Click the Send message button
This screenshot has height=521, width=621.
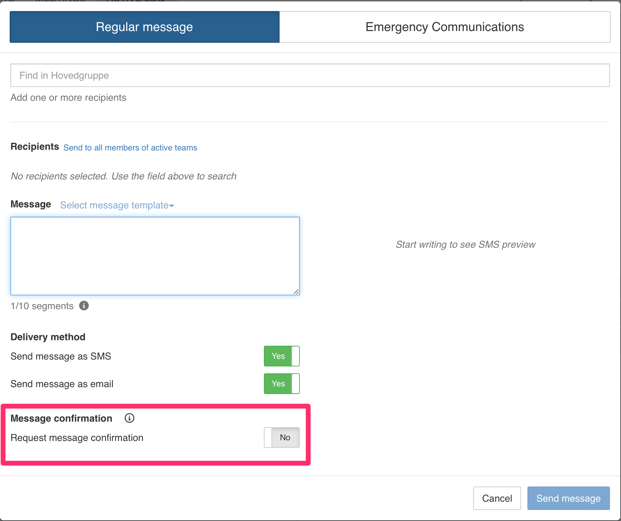point(568,498)
